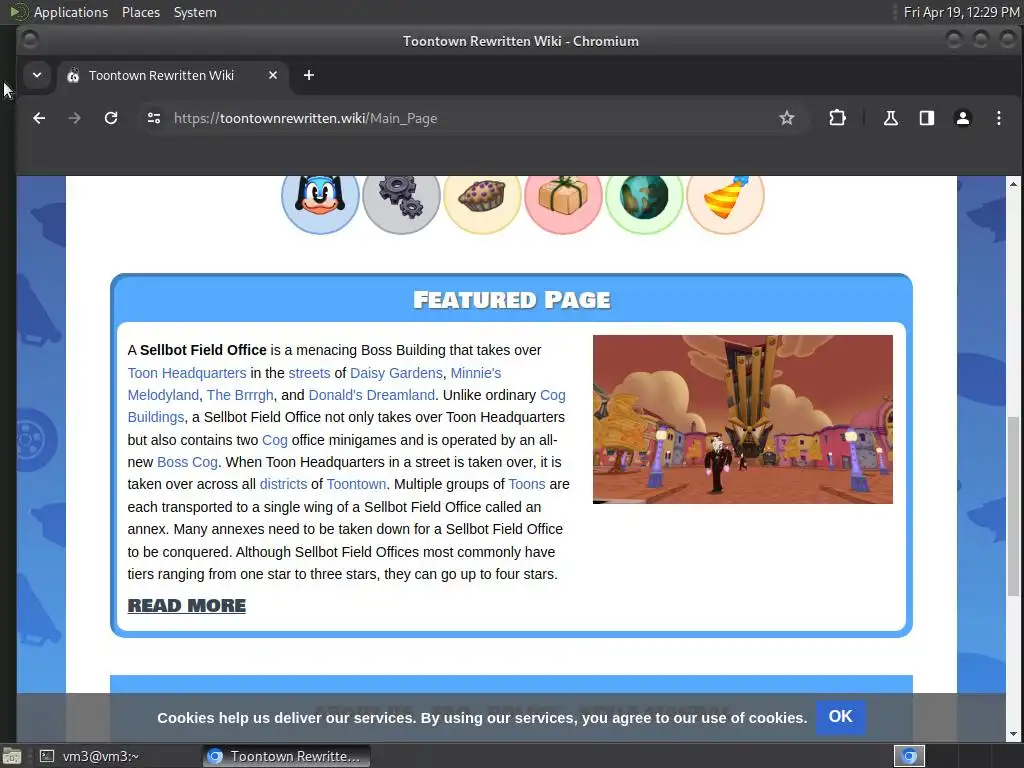Open the Applications menu
Viewport: 1024px width, 768px height.
(71, 12)
